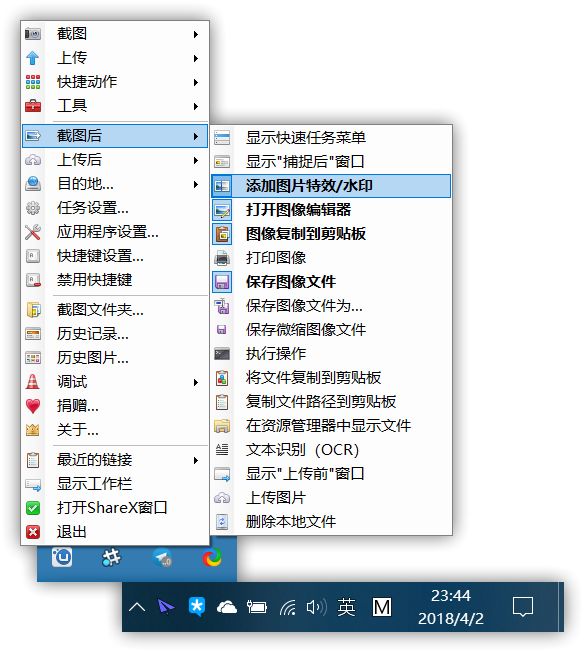Click the traffic cone icon for 调试

point(33,381)
